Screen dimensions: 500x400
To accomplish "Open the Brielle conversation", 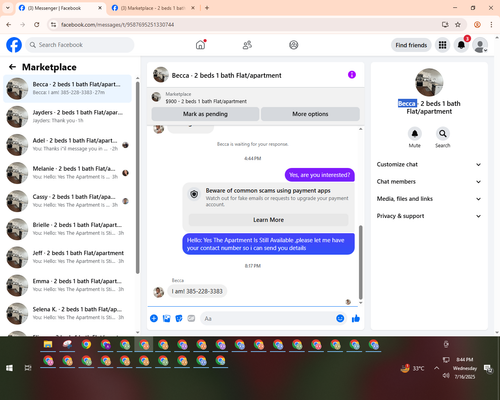I will [x=67, y=229].
